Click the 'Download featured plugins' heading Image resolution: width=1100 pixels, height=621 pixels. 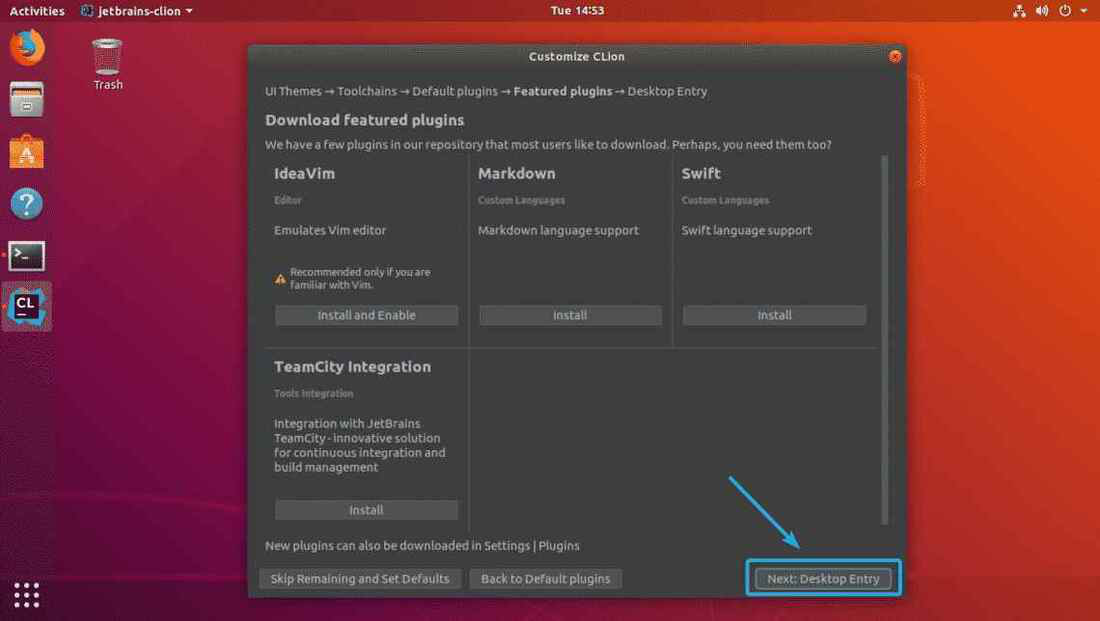tap(364, 120)
